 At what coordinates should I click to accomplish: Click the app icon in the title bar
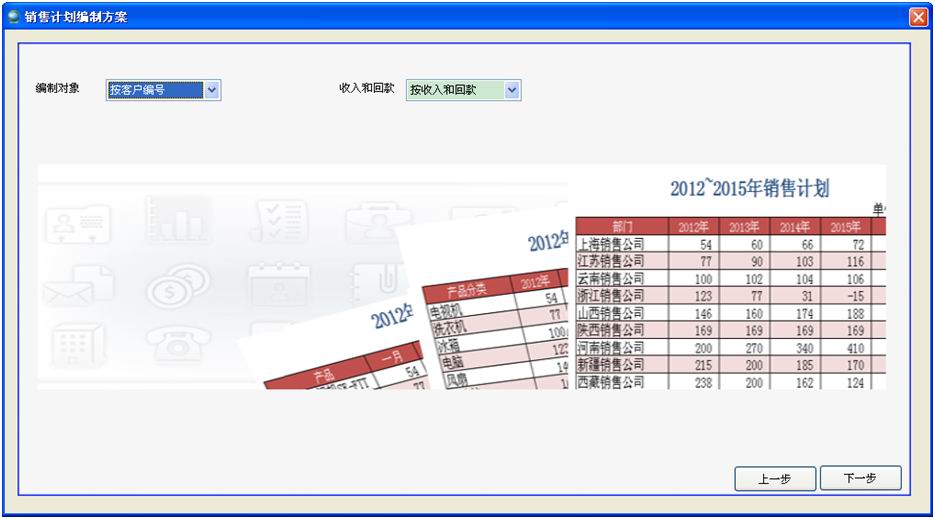pos(13,16)
